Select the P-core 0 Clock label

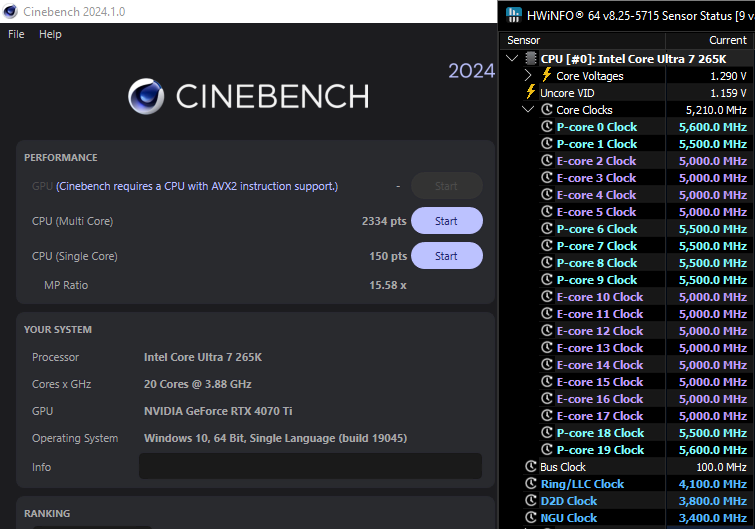[597, 127]
